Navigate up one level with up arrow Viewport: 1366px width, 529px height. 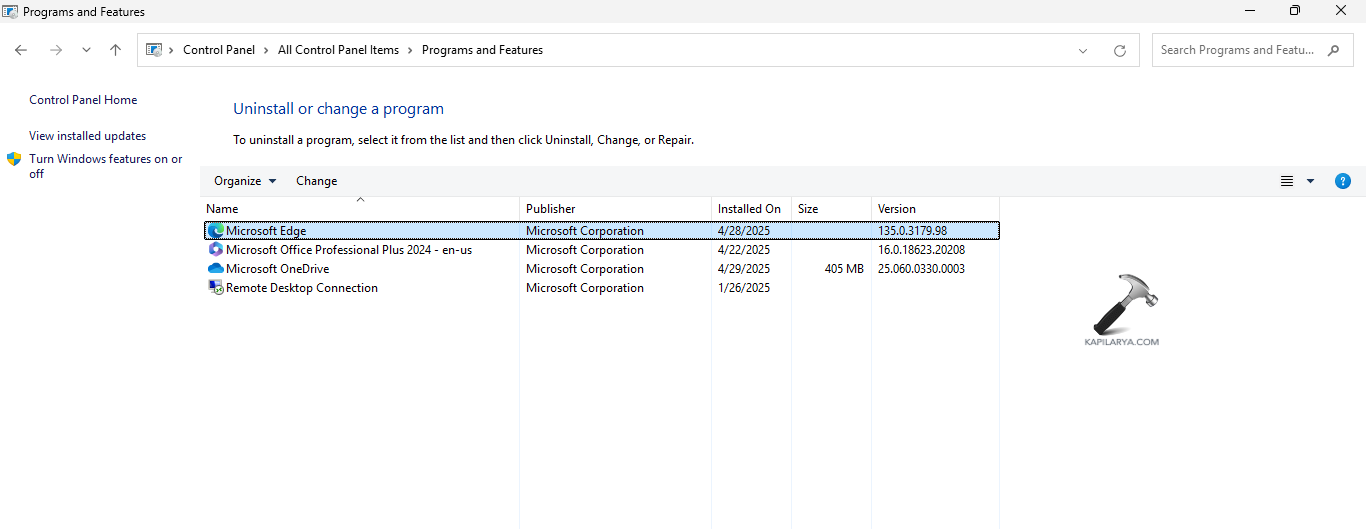tap(116, 50)
